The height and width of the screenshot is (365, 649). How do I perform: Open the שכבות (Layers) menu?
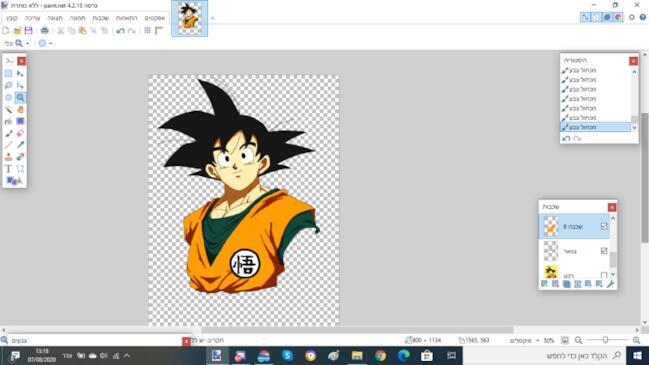(101, 18)
